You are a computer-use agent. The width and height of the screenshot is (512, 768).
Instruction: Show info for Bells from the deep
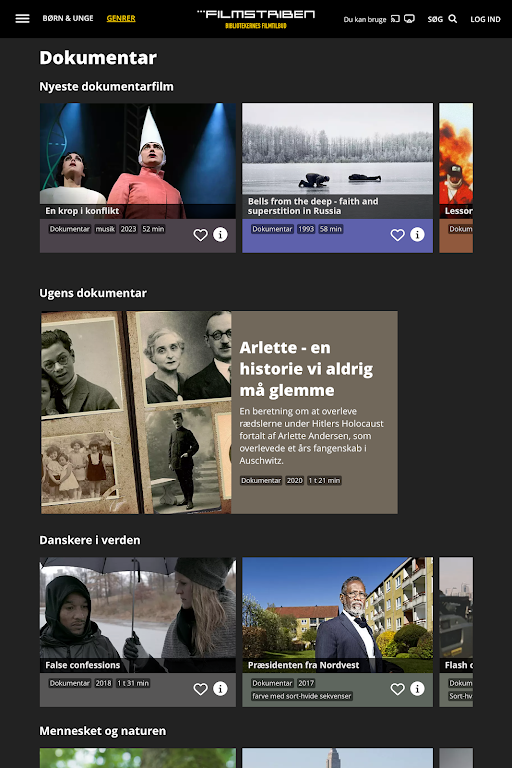417,235
